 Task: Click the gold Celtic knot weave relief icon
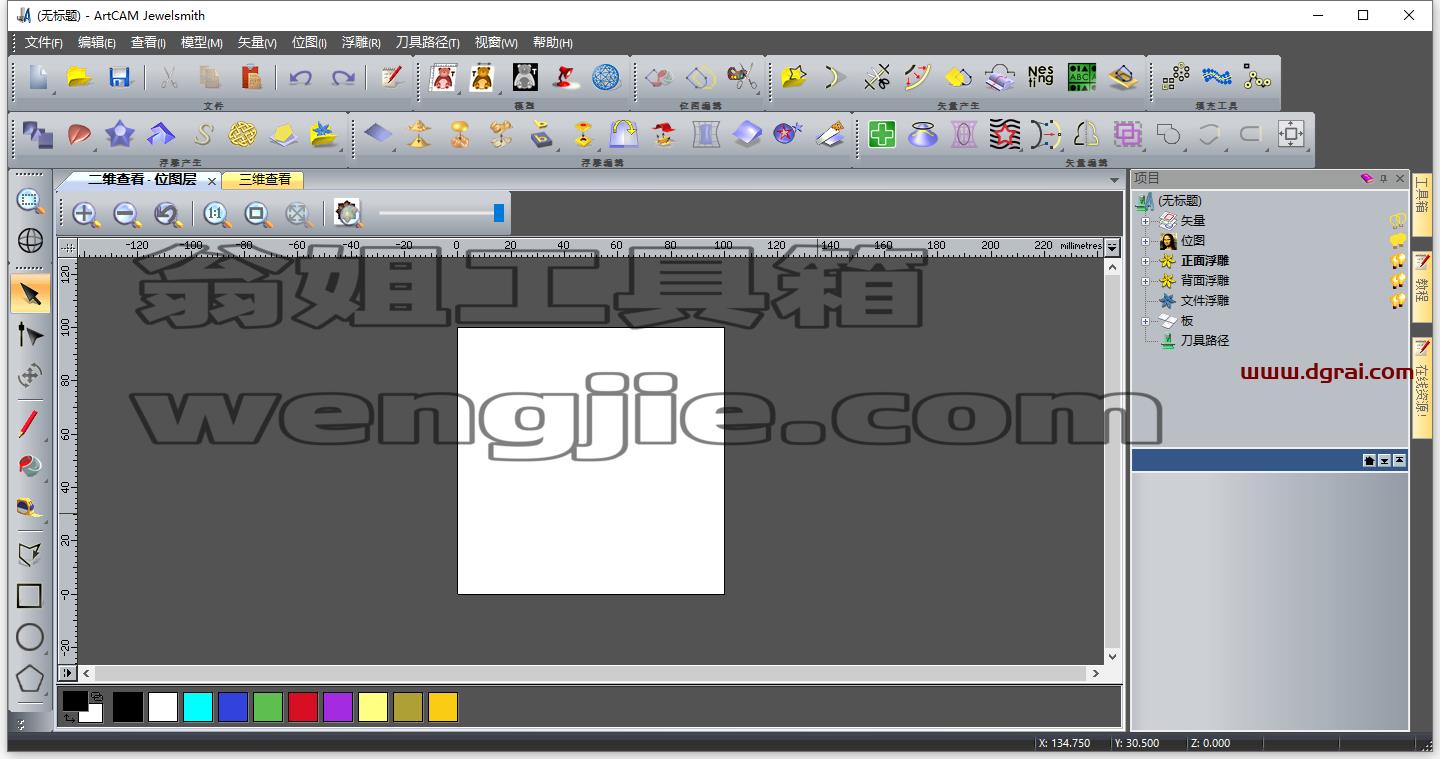pos(243,133)
